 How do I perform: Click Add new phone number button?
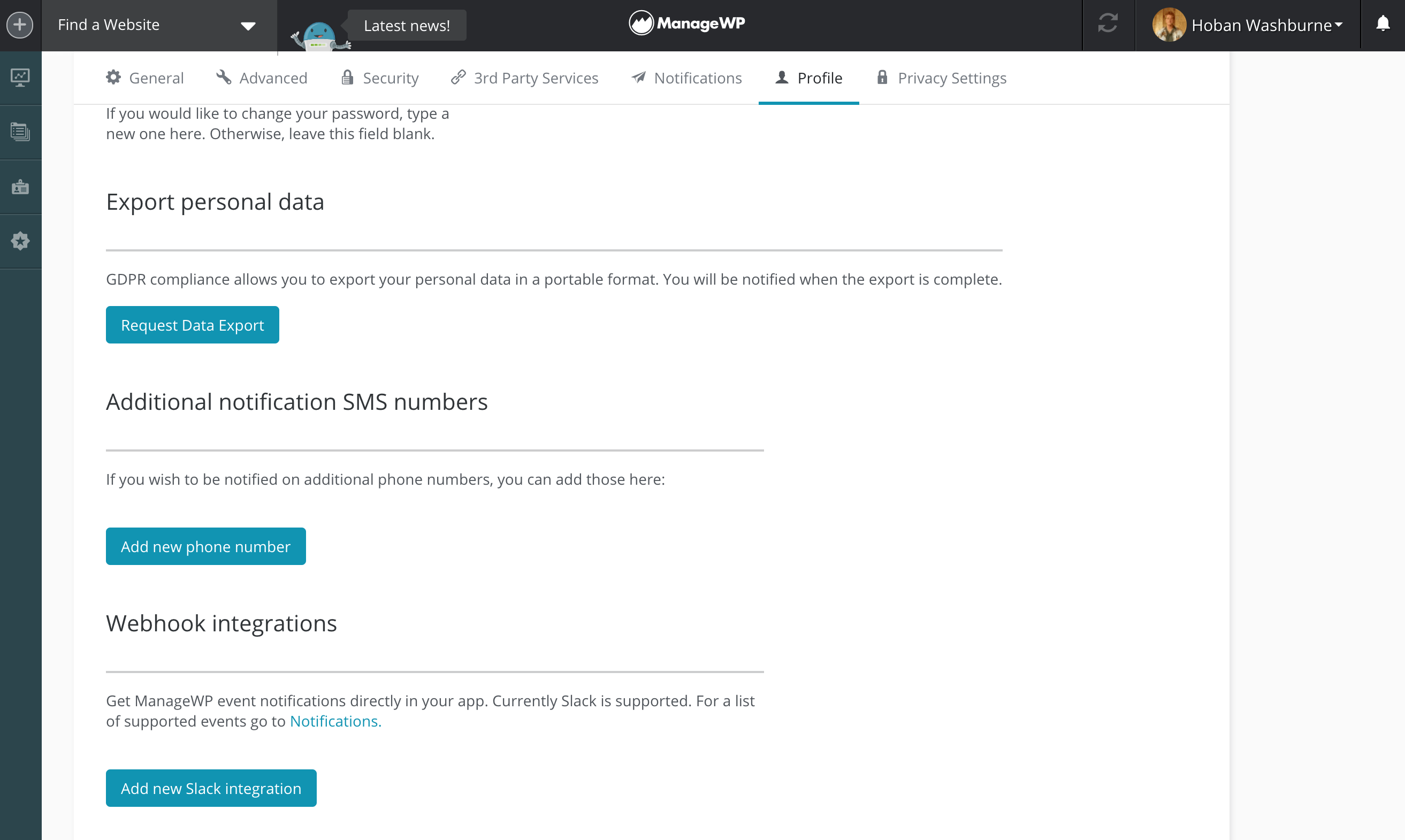pos(205,546)
